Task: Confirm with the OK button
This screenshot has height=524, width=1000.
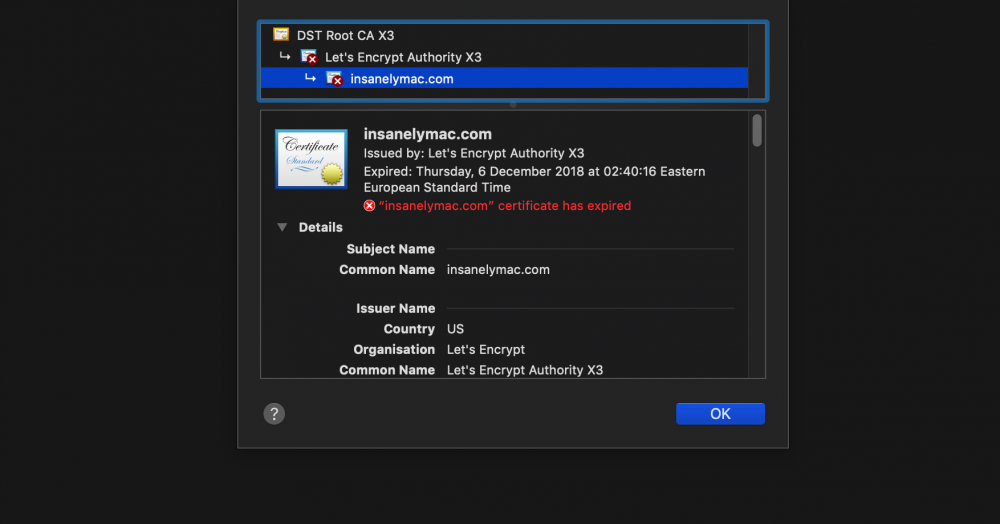Action: point(720,414)
